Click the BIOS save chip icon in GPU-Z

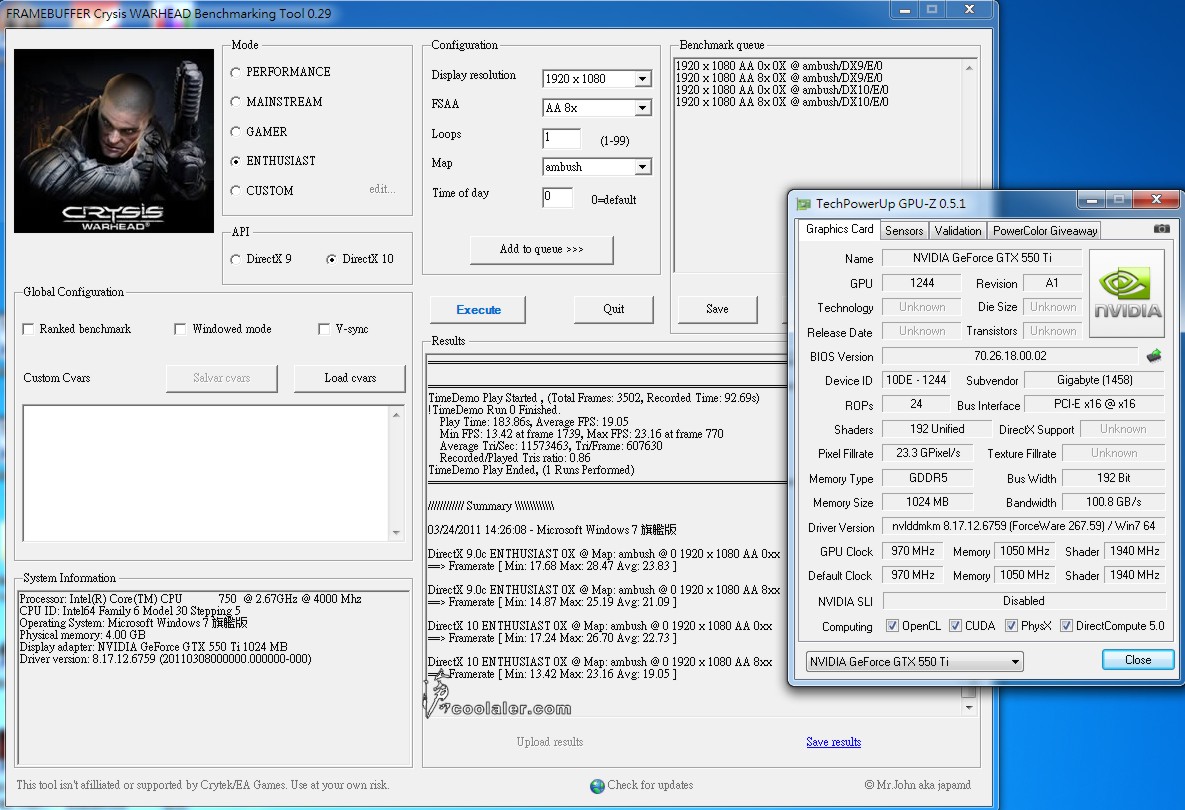[x=1153, y=355]
